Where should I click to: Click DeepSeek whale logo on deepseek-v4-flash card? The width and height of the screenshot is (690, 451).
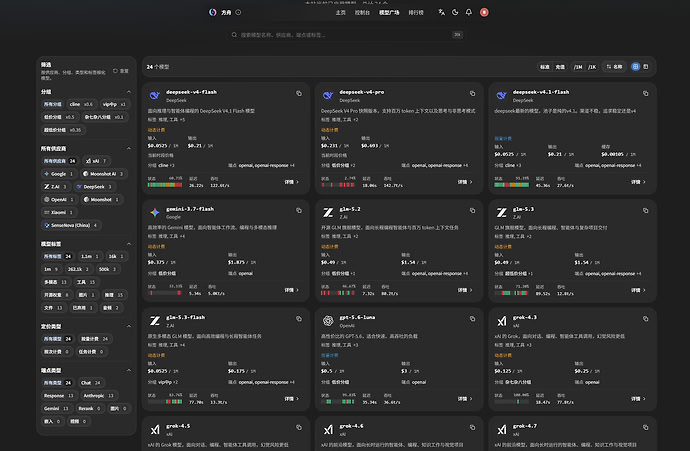tap(154, 95)
